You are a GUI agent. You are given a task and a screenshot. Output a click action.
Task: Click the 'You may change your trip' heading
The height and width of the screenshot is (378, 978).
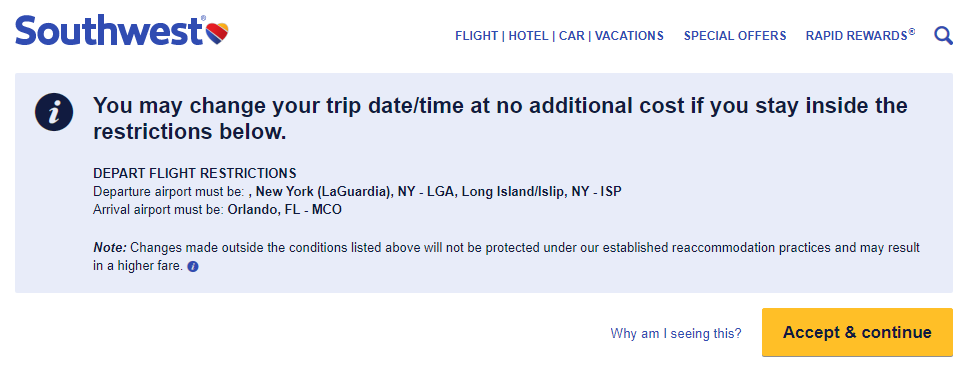[500, 119]
